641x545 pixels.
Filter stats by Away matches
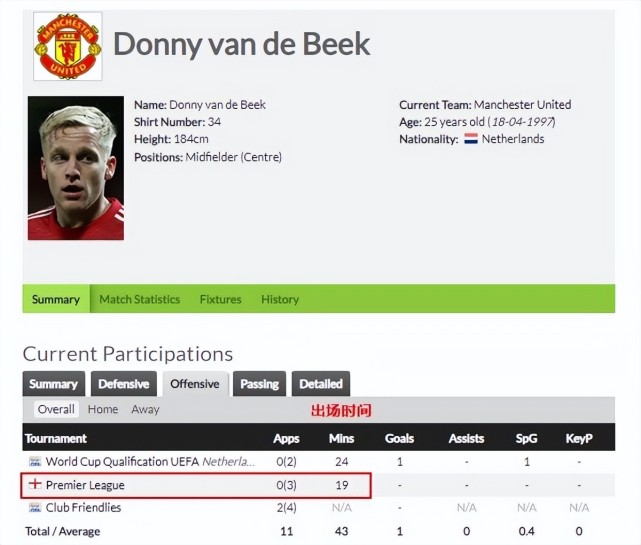click(x=145, y=410)
